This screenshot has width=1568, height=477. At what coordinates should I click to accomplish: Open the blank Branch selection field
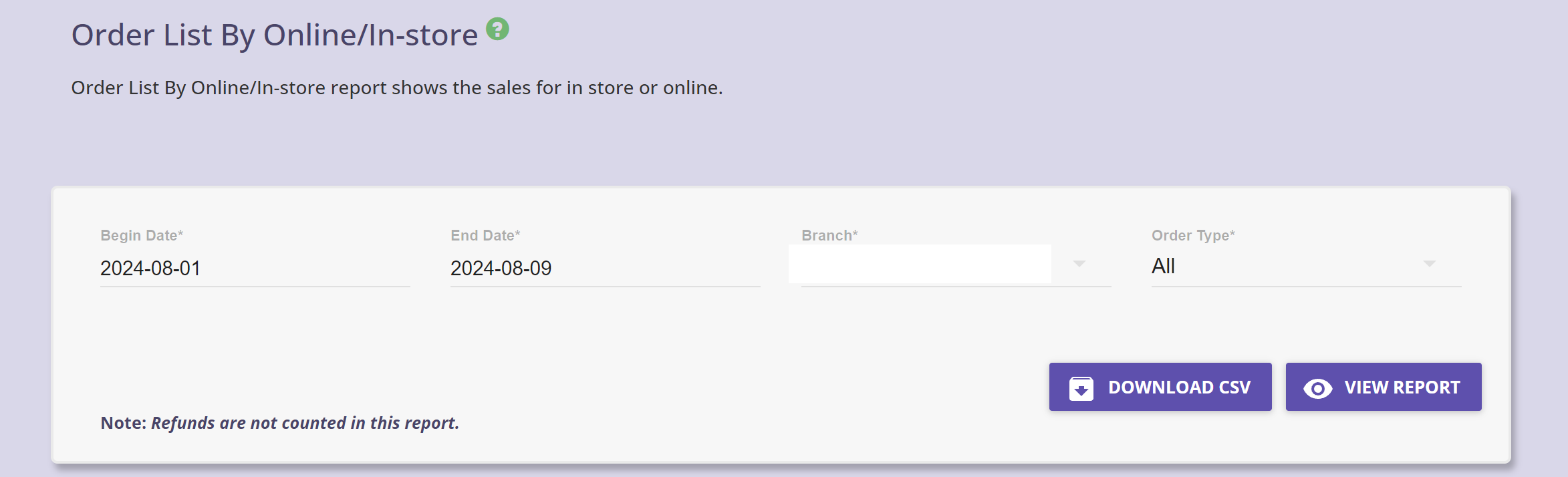pyautogui.click(x=956, y=267)
